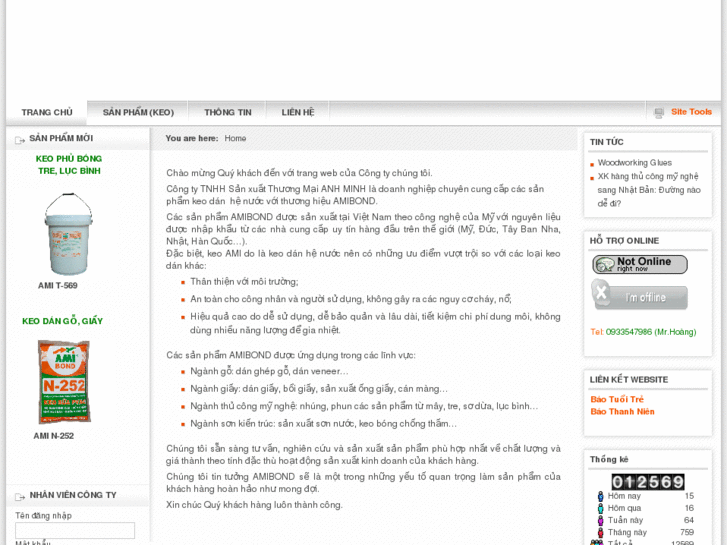
Task: Select the THÔNG TIN menu item
Action: coord(228,112)
